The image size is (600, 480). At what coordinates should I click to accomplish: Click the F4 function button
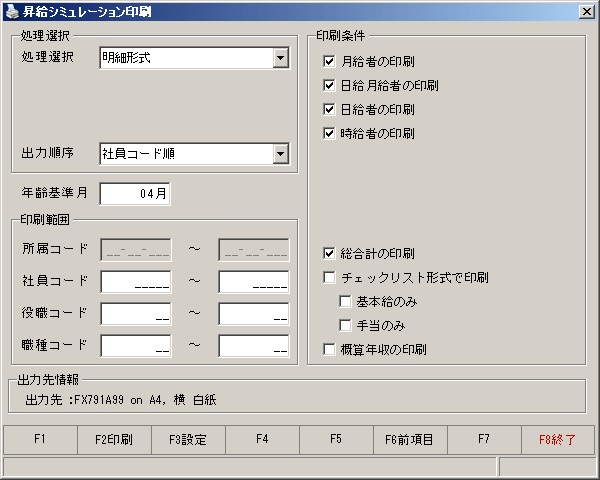pos(262,439)
